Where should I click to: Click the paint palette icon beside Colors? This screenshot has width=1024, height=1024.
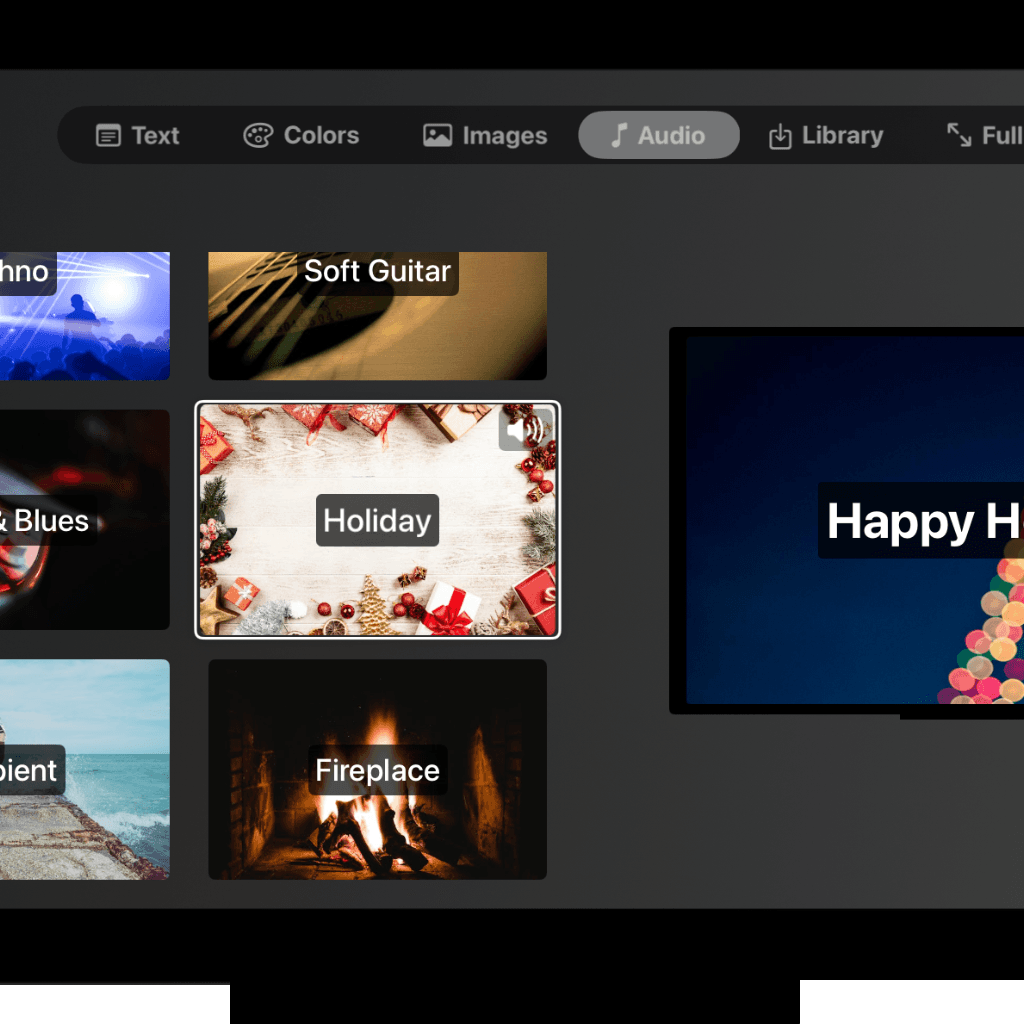point(258,136)
